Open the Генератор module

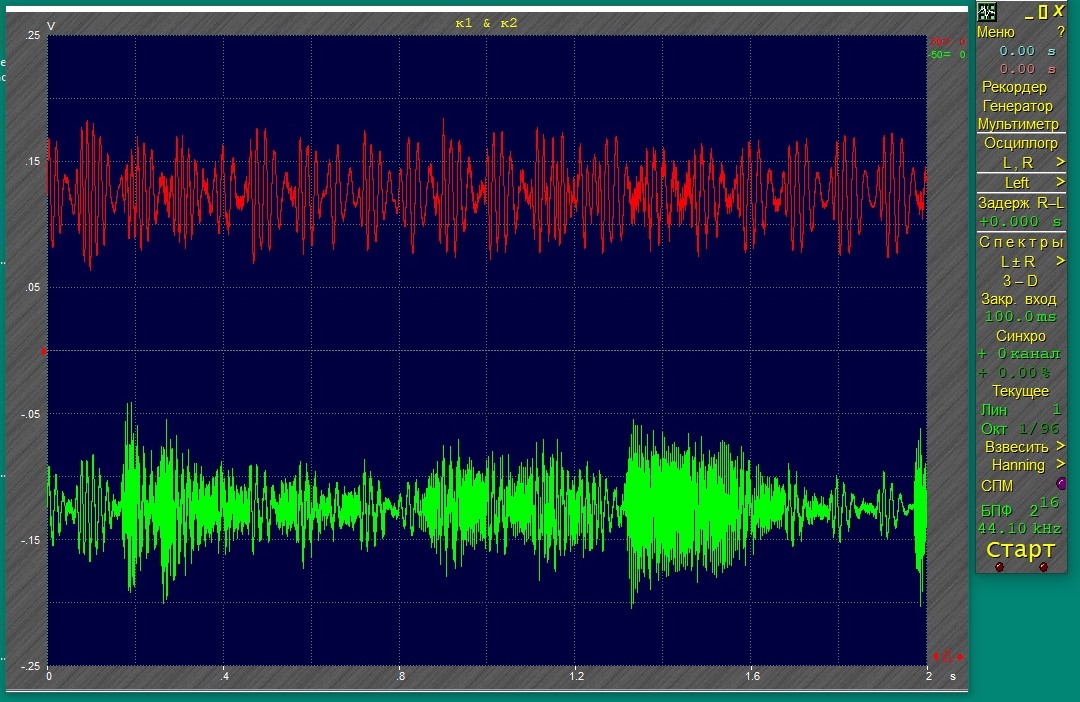point(1017,106)
